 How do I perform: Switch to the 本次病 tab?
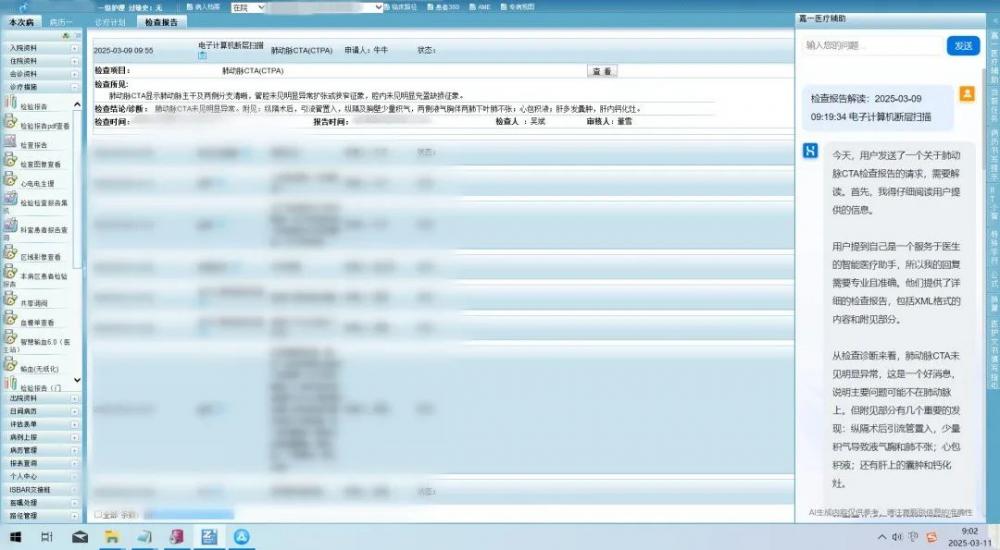click(21, 22)
